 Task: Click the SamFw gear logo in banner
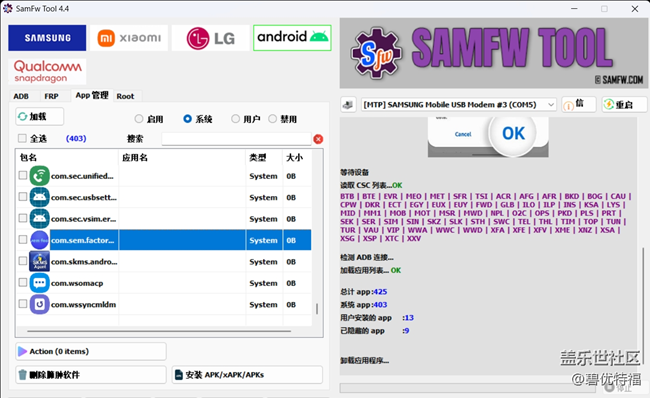(x=376, y=53)
